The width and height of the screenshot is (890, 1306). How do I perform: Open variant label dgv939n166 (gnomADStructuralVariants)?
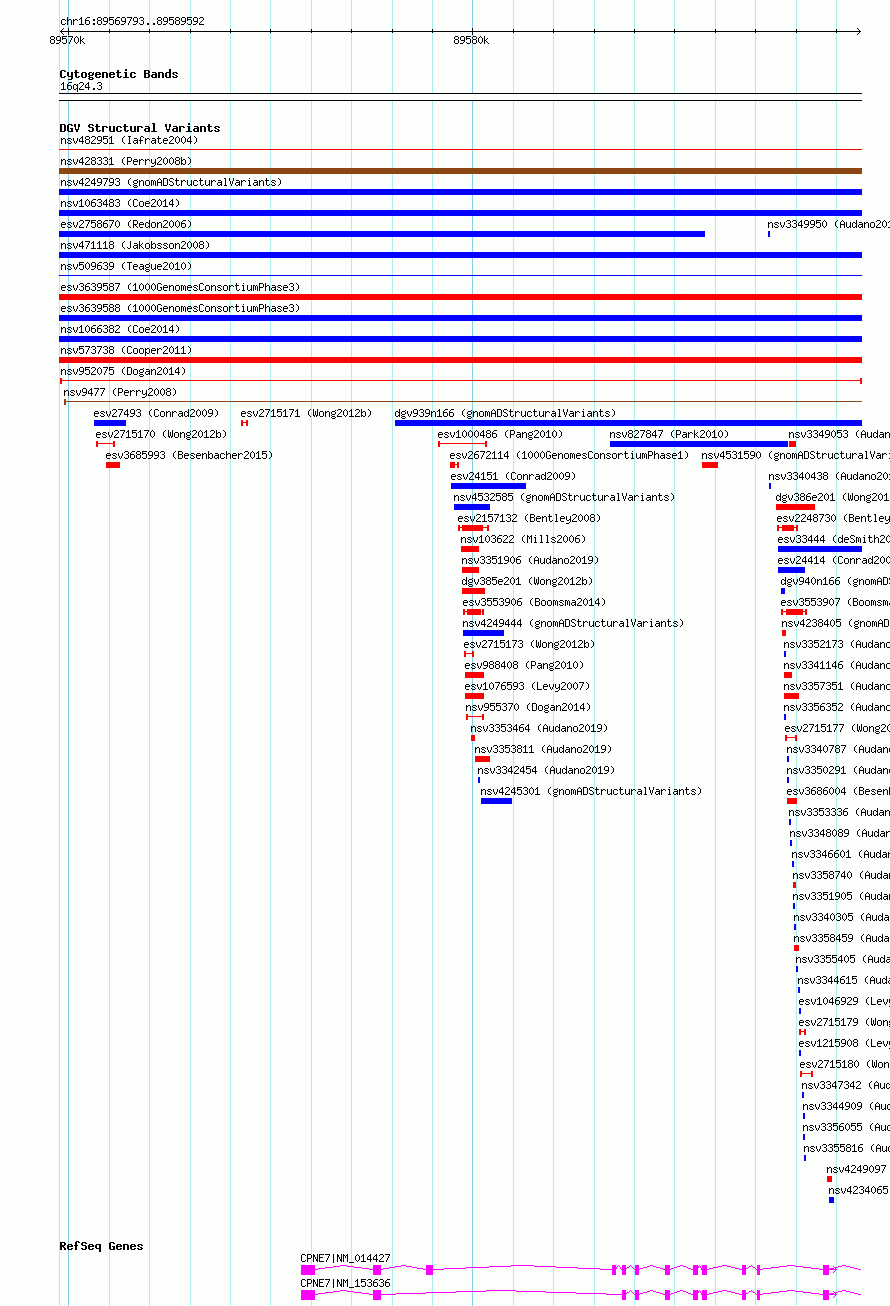(x=506, y=413)
